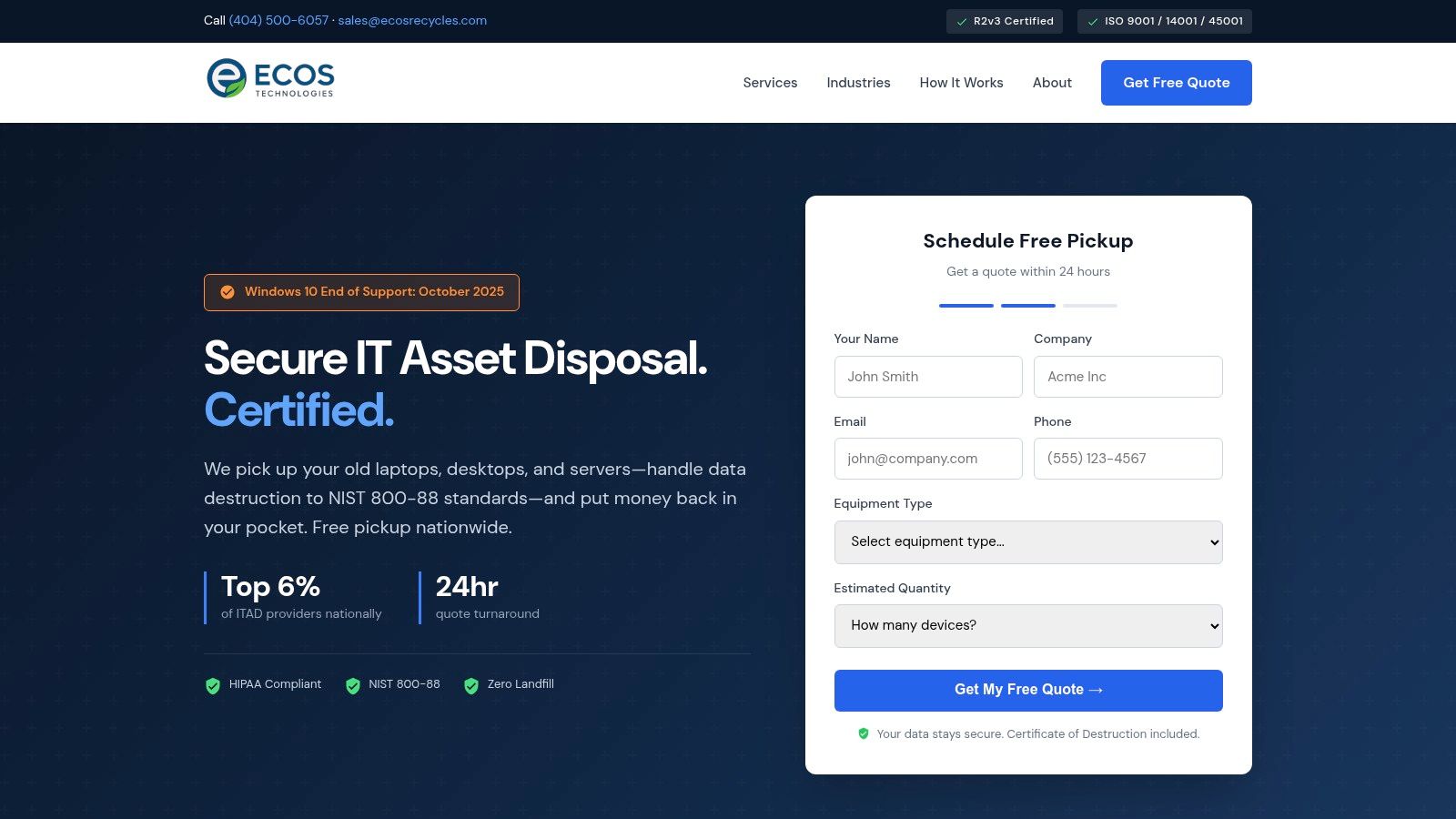This screenshot has width=1456, height=819.
Task: Open the How It Works menu
Action: (961, 83)
